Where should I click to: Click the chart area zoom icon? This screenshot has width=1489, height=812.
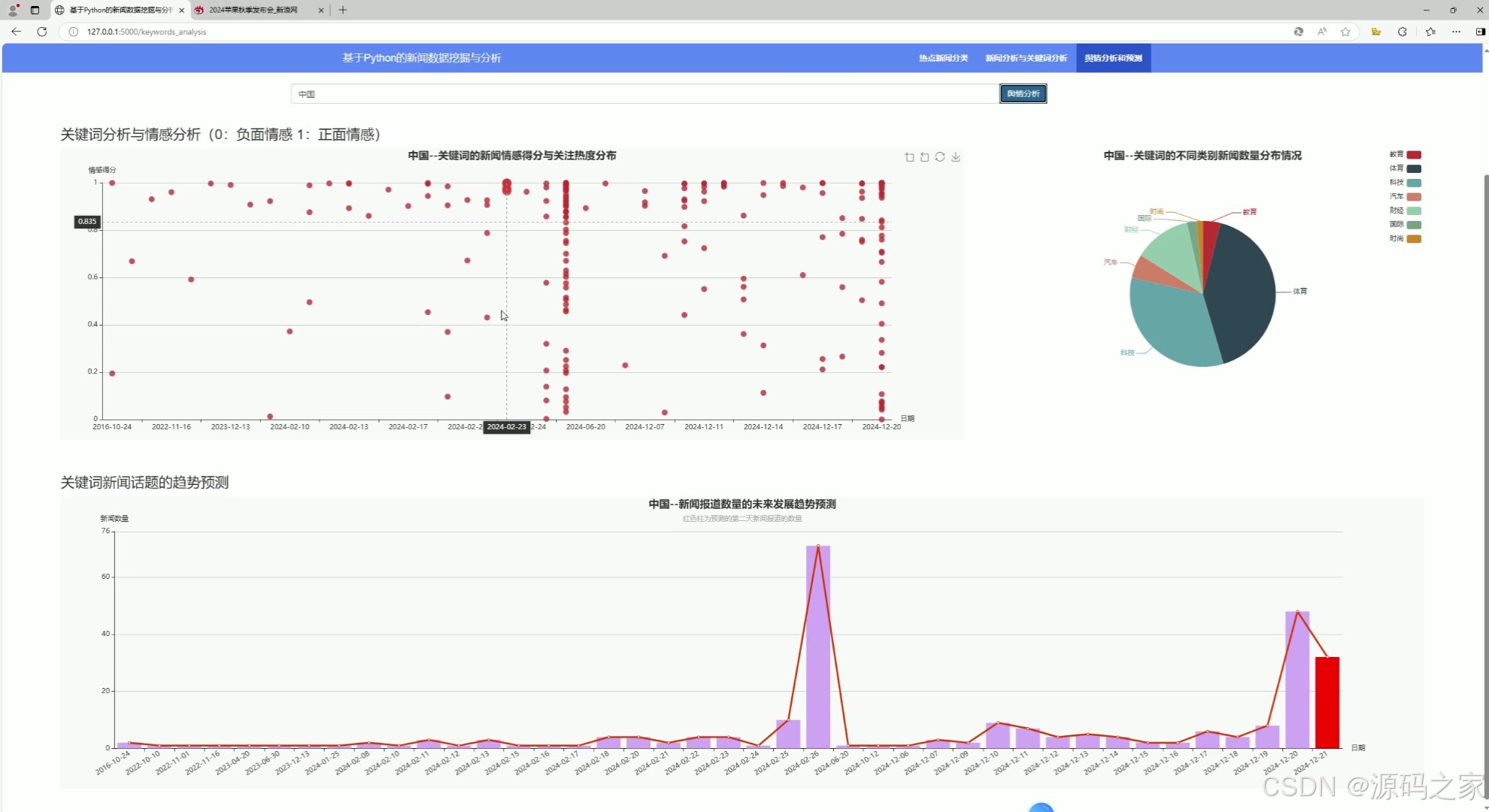[909, 157]
